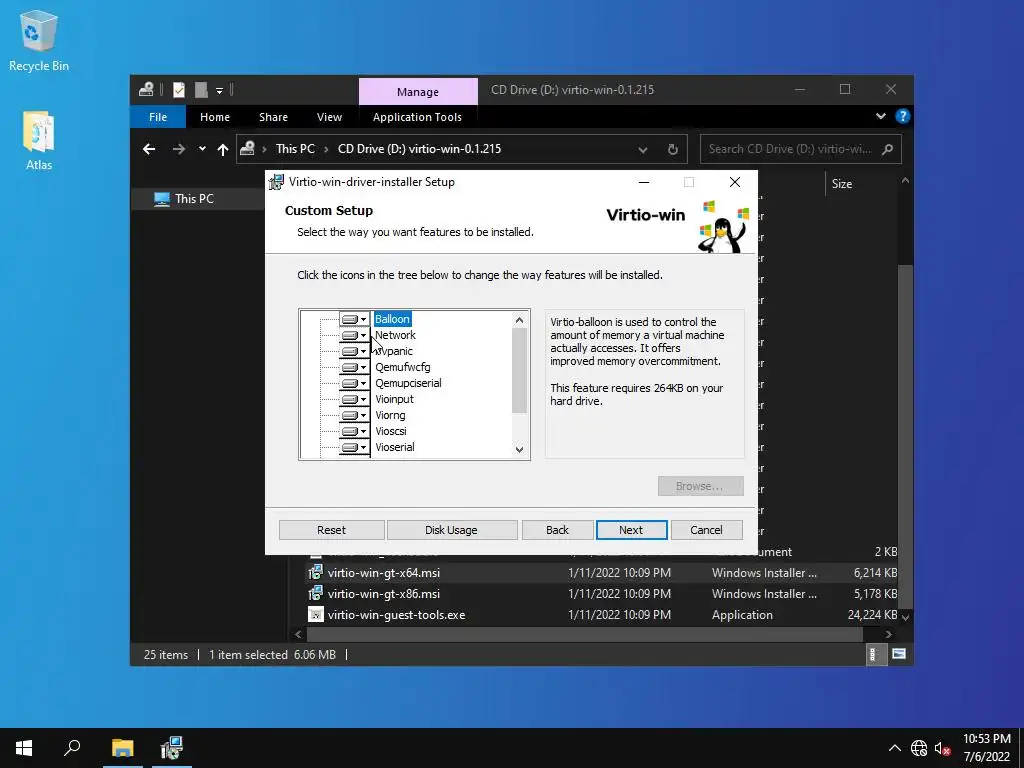Select the Network feature label

395,335
